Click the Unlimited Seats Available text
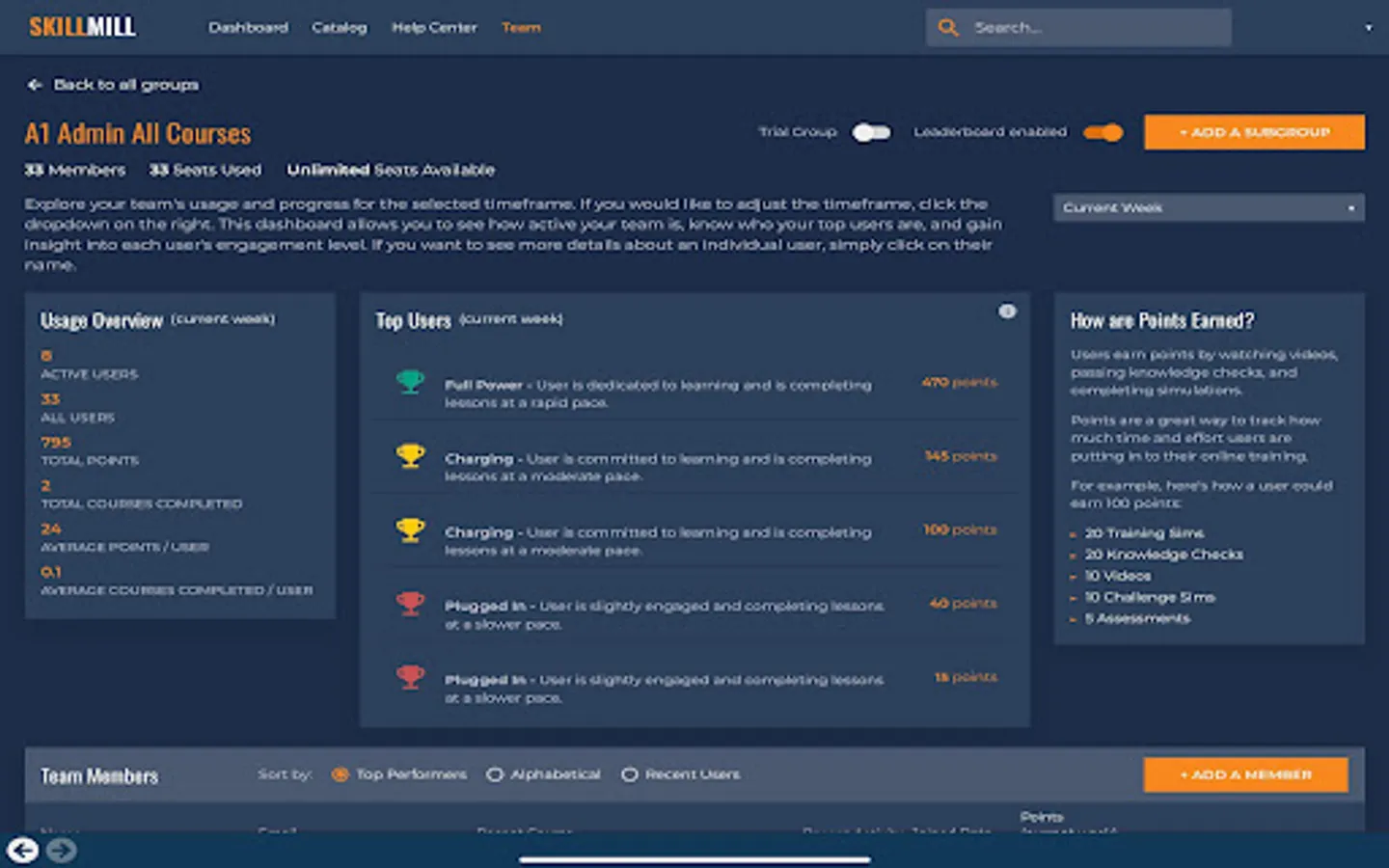The height and width of the screenshot is (868, 1389). coord(391,170)
